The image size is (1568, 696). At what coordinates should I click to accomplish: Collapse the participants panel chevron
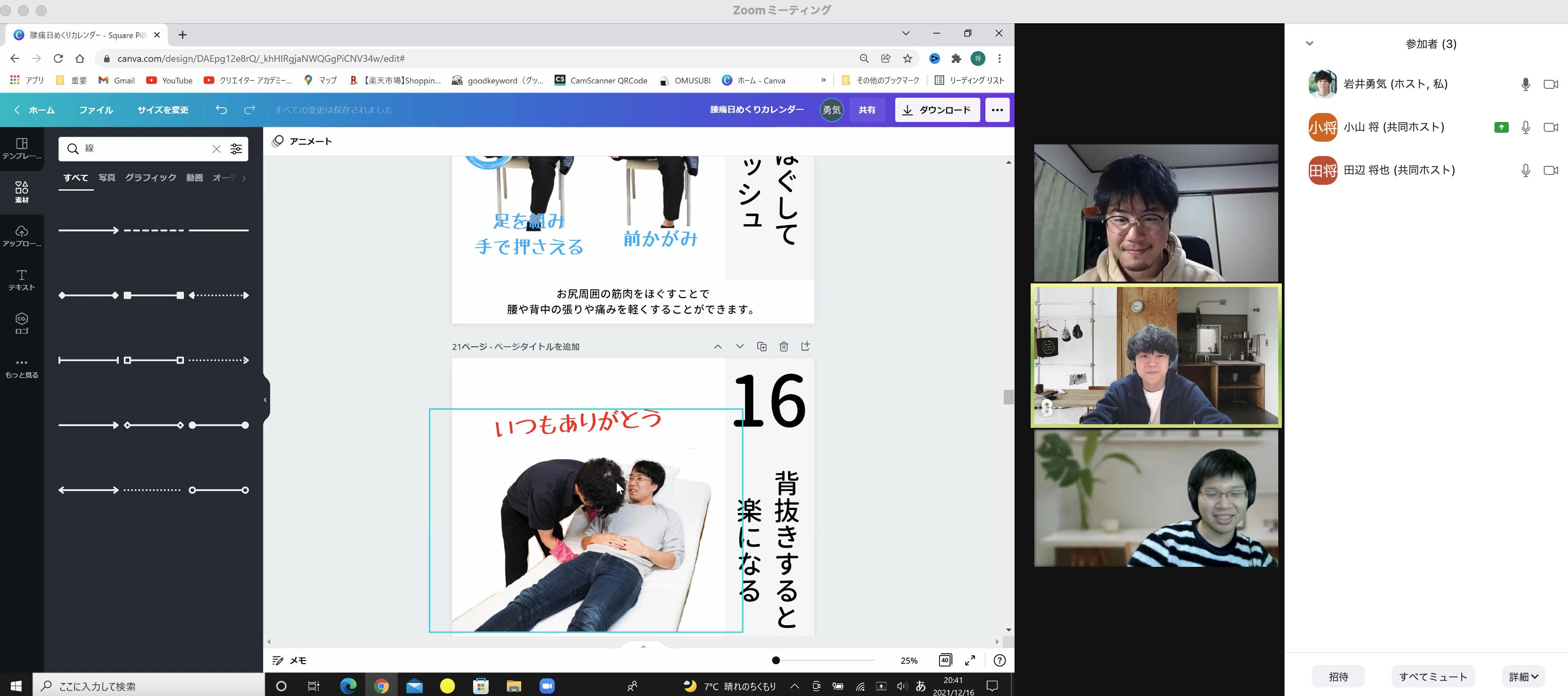click(1310, 43)
